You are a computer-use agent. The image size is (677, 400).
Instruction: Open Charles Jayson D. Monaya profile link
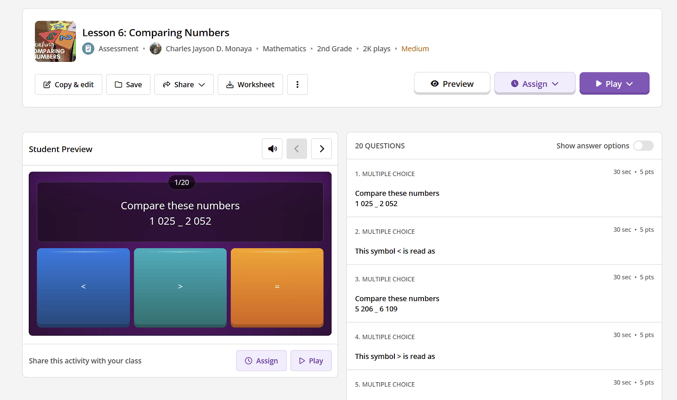coord(209,49)
